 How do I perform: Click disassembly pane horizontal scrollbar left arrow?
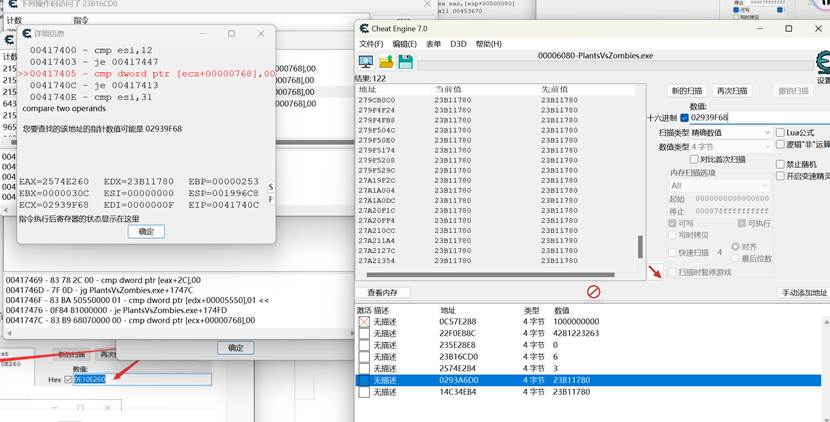click(9, 333)
